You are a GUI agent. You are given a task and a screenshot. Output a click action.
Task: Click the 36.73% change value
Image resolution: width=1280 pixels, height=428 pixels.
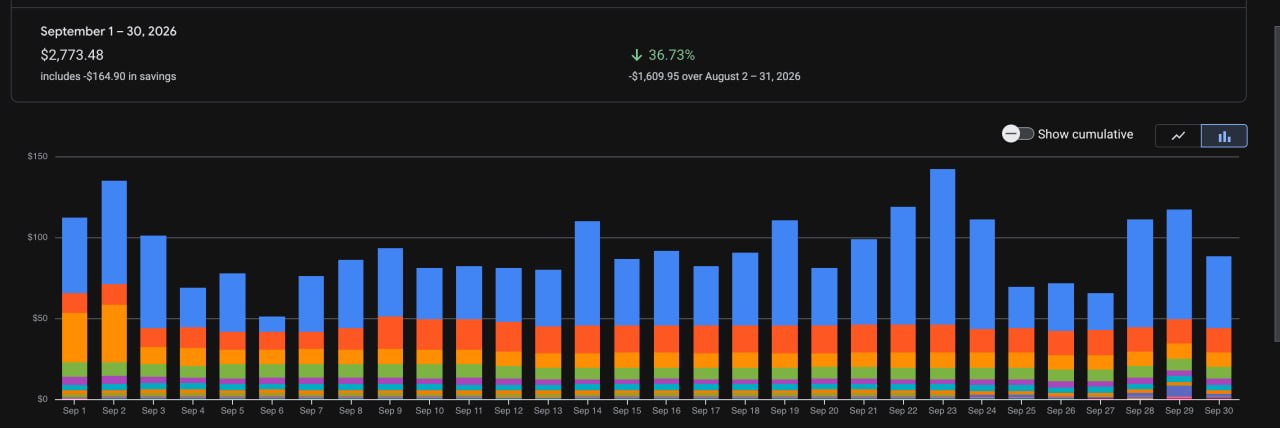point(671,55)
